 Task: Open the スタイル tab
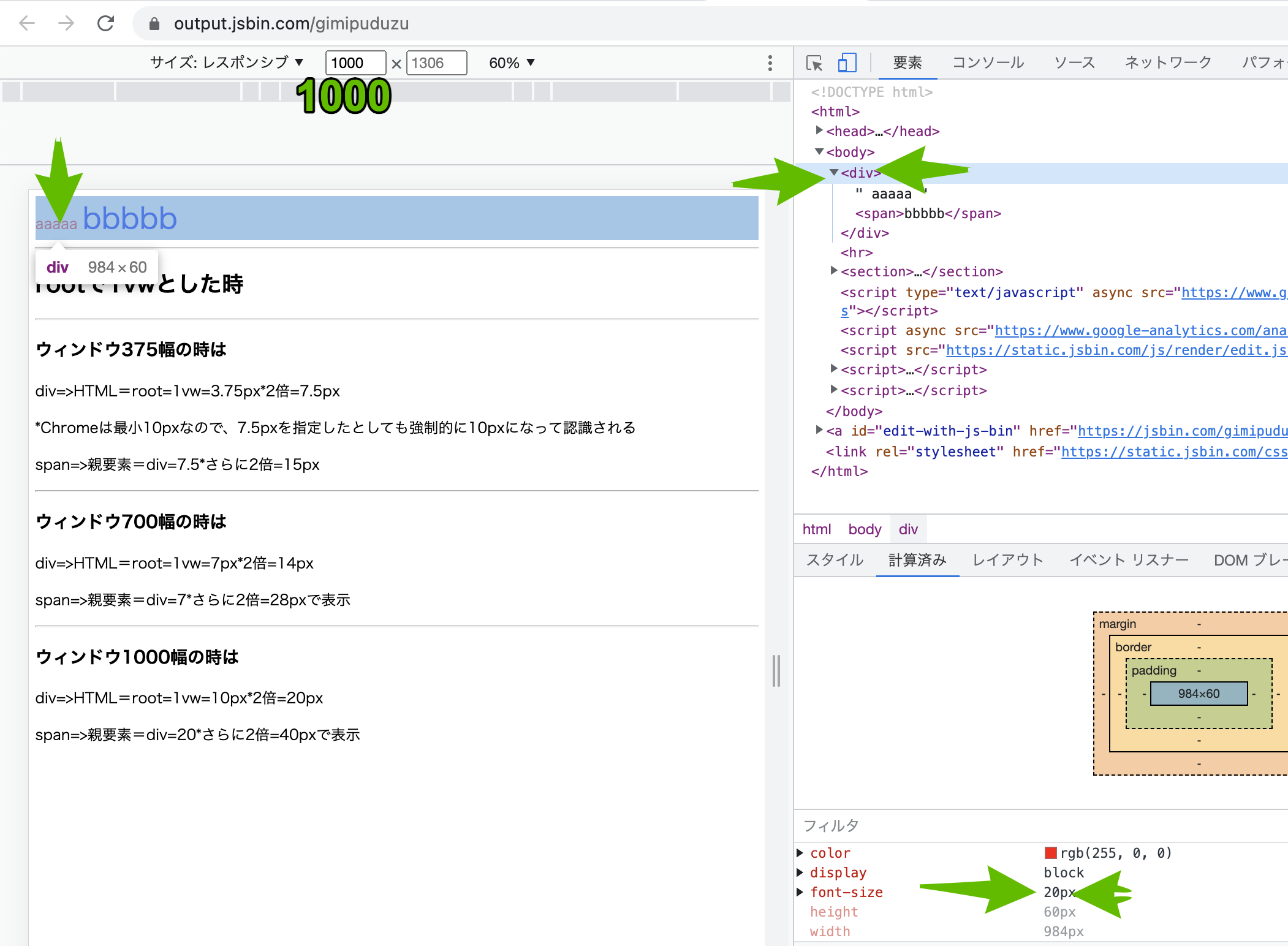pyautogui.click(x=835, y=560)
